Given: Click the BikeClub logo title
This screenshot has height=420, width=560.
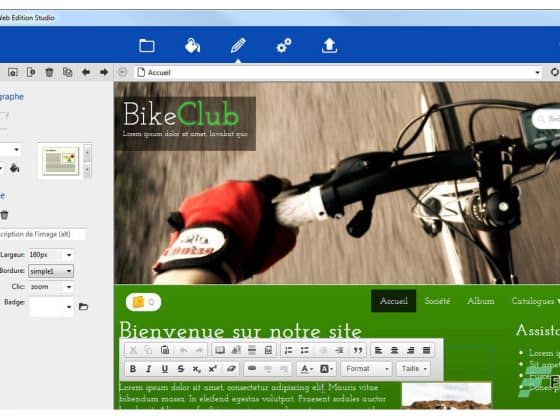Looking at the screenshot, I should tap(181, 114).
